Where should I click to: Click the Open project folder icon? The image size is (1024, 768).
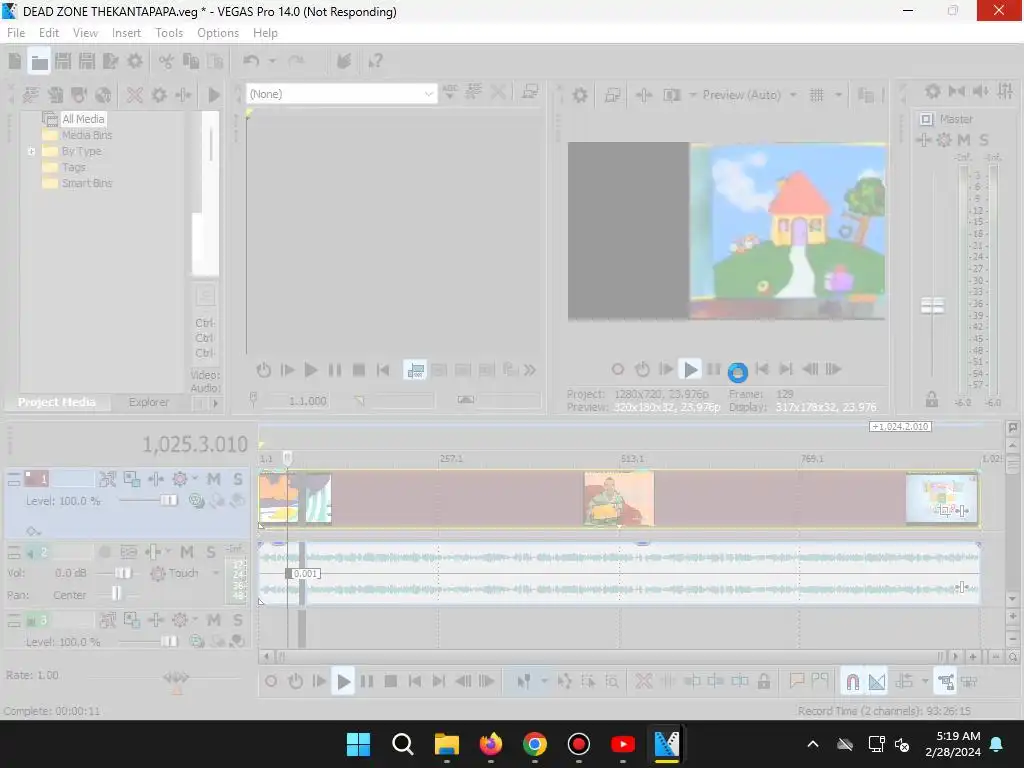coord(39,62)
